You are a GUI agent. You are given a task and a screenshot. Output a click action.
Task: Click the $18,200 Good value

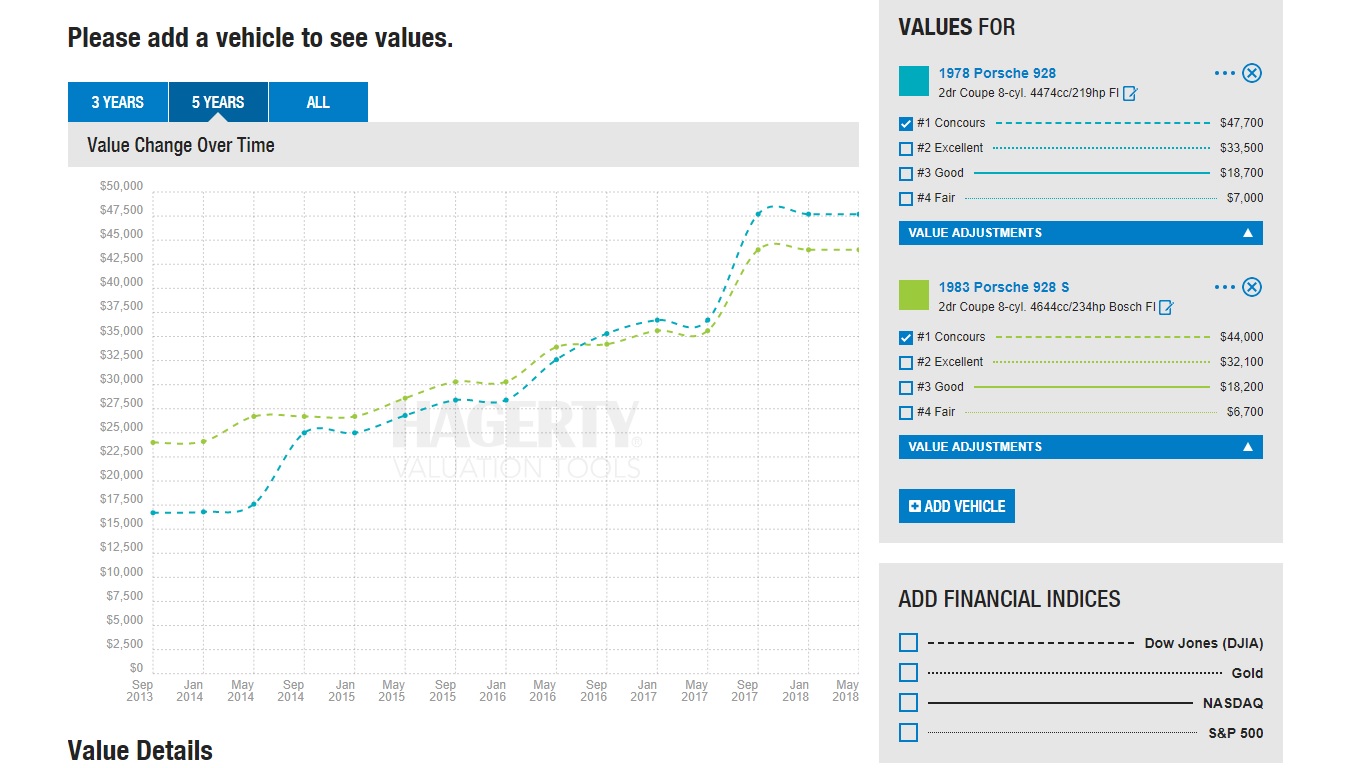pyautogui.click(x=1241, y=387)
